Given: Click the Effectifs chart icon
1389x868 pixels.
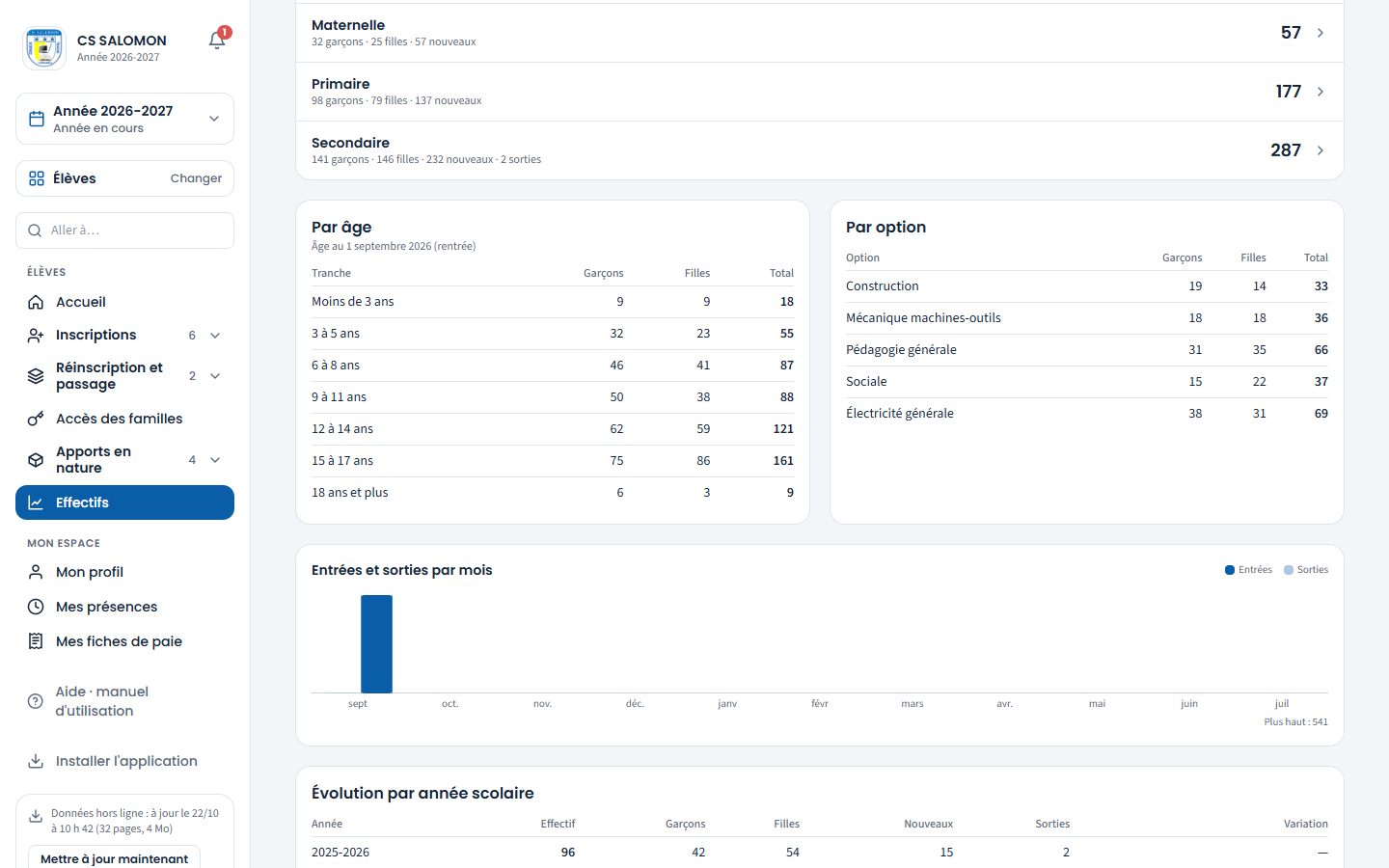Looking at the screenshot, I should [36, 502].
